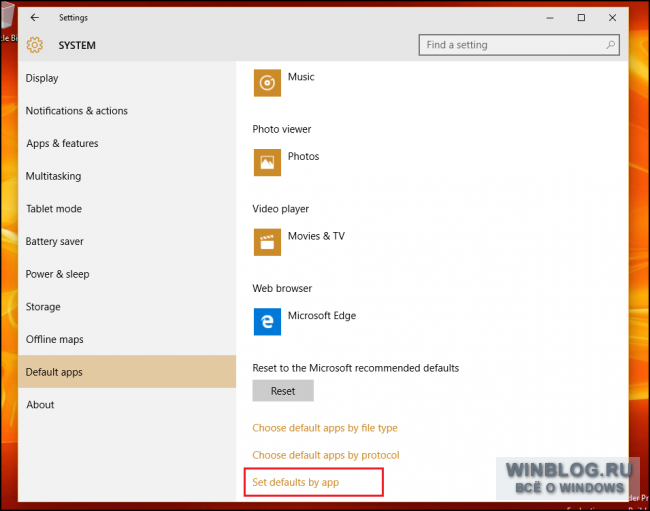Choose the Microsoft Edge label

322,316
